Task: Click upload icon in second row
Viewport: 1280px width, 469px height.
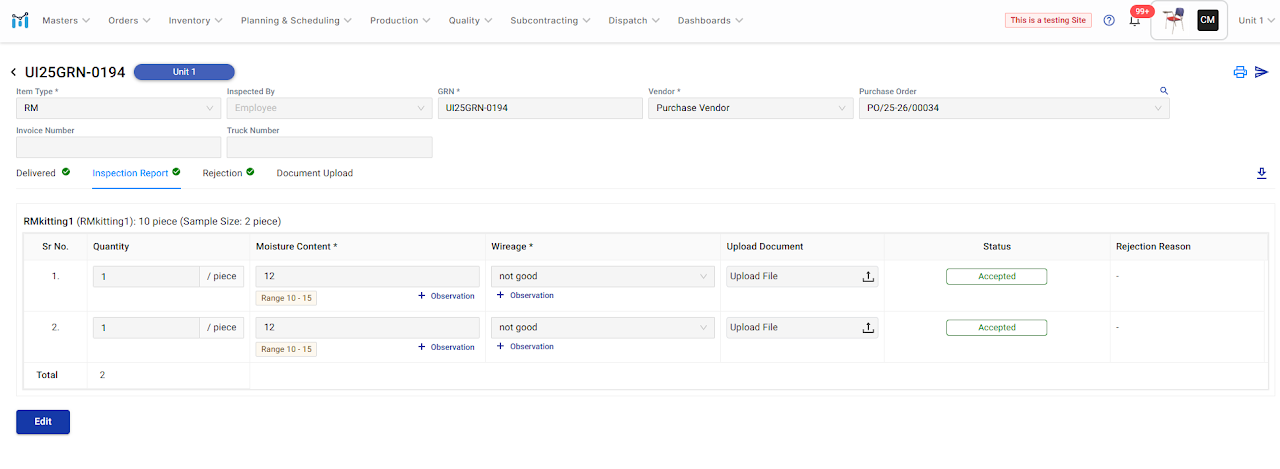Action: (868, 328)
